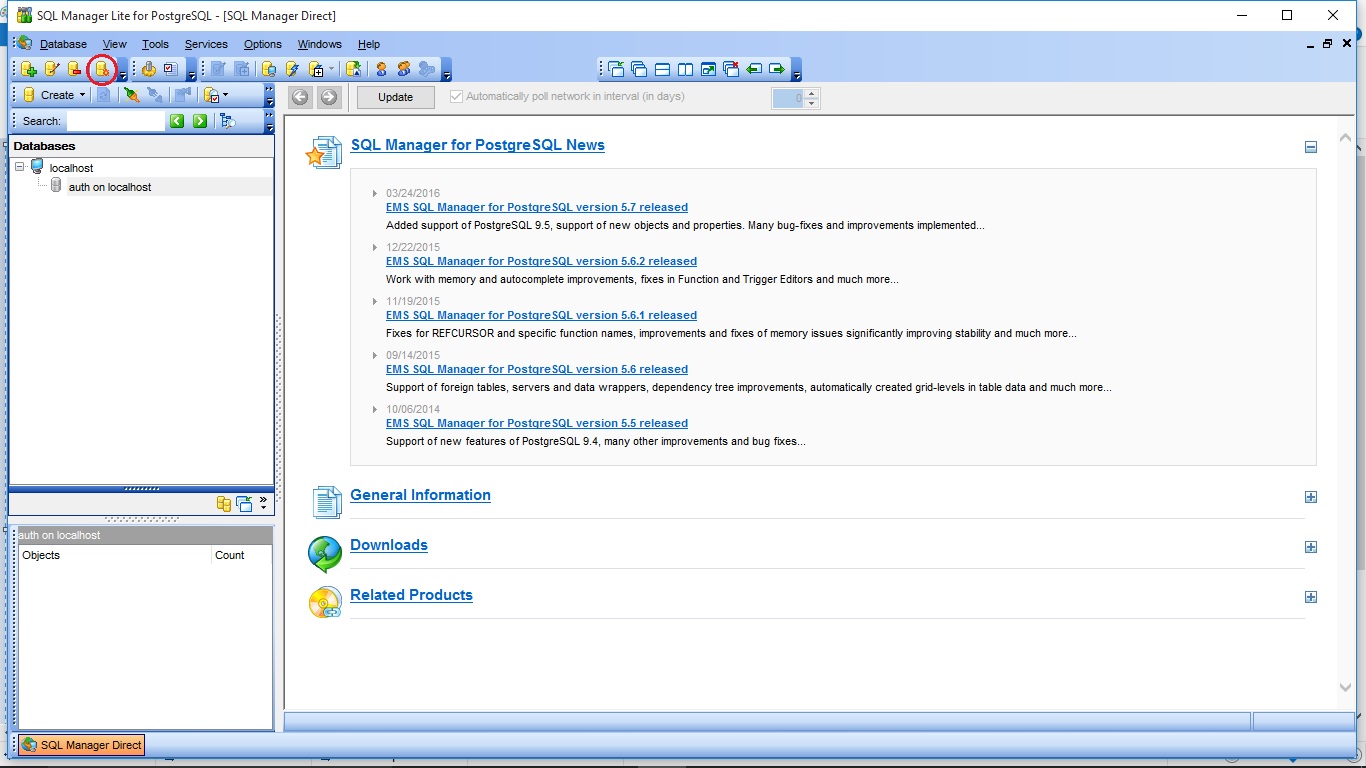Click the database with monitor icon

268,69
